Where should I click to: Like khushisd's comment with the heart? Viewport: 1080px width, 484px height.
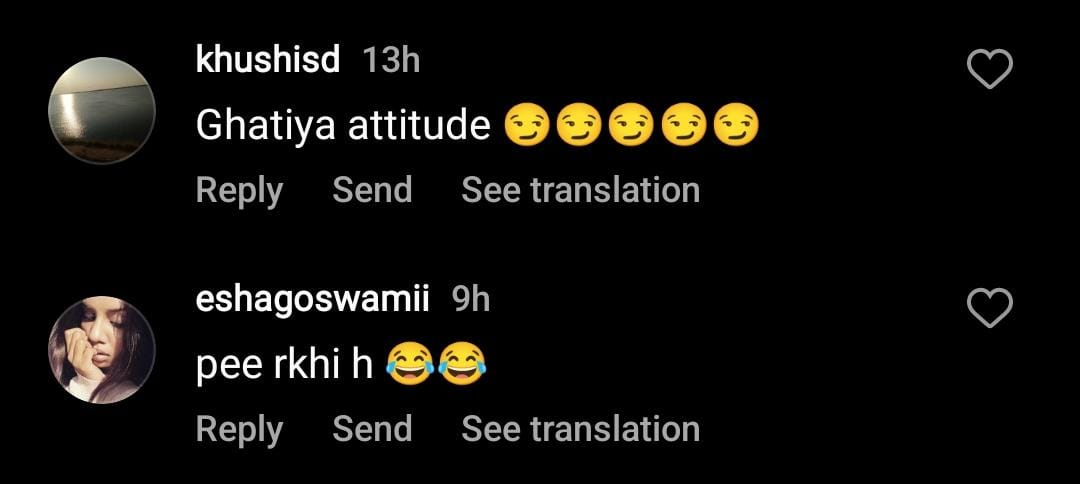tap(991, 70)
